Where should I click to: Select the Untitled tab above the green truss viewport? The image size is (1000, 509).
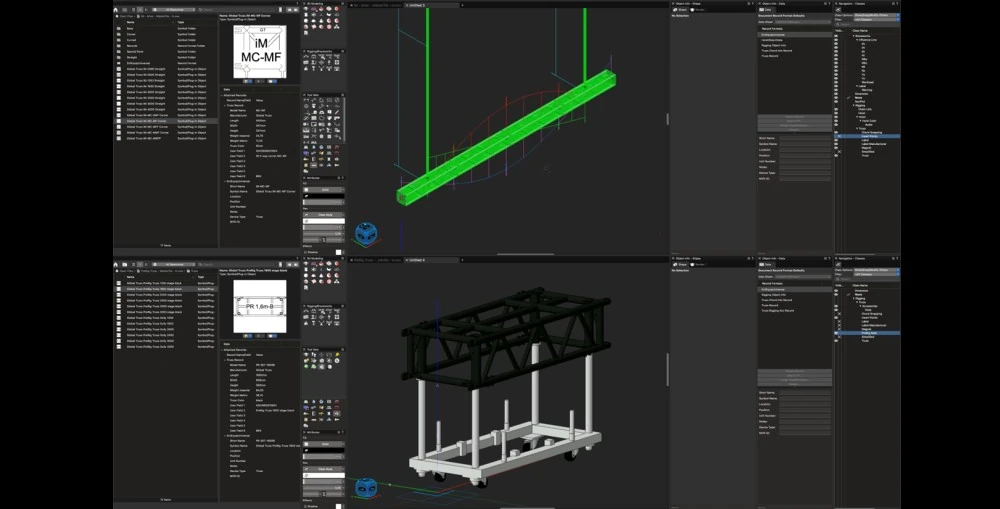click(415, 4)
